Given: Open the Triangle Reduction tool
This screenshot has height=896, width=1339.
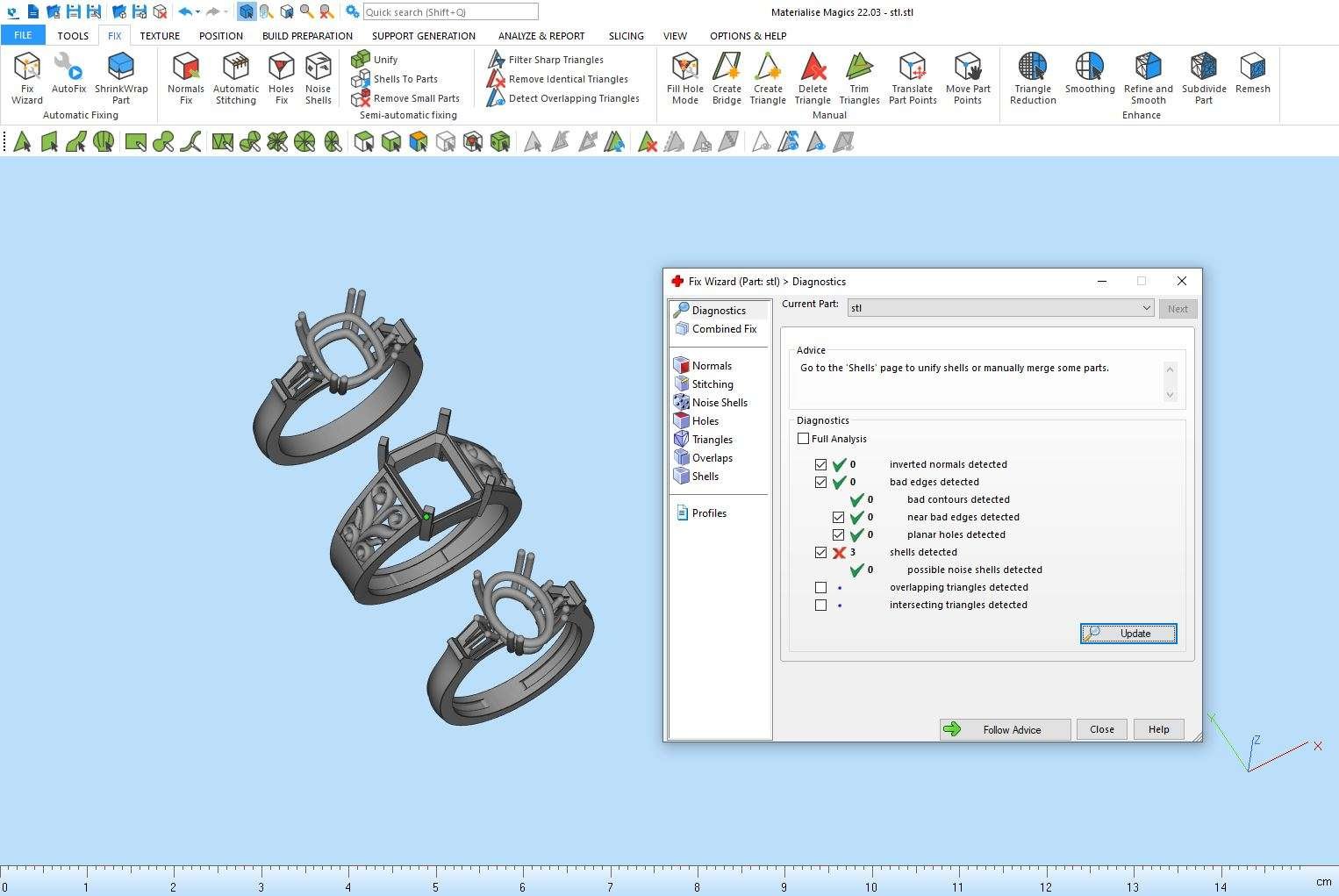Looking at the screenshot, I should 1033,77.
